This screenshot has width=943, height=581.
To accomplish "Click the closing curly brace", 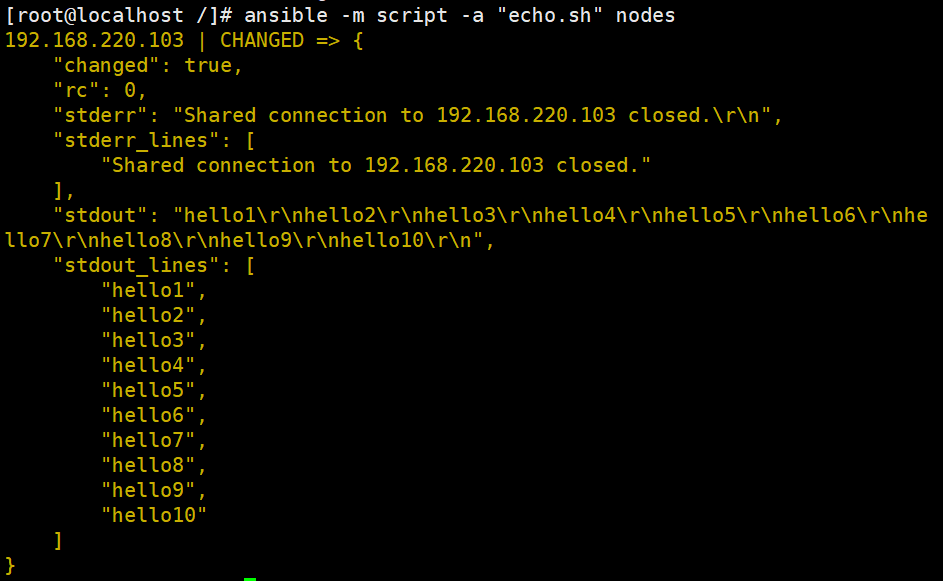I will tap(10, 565).
